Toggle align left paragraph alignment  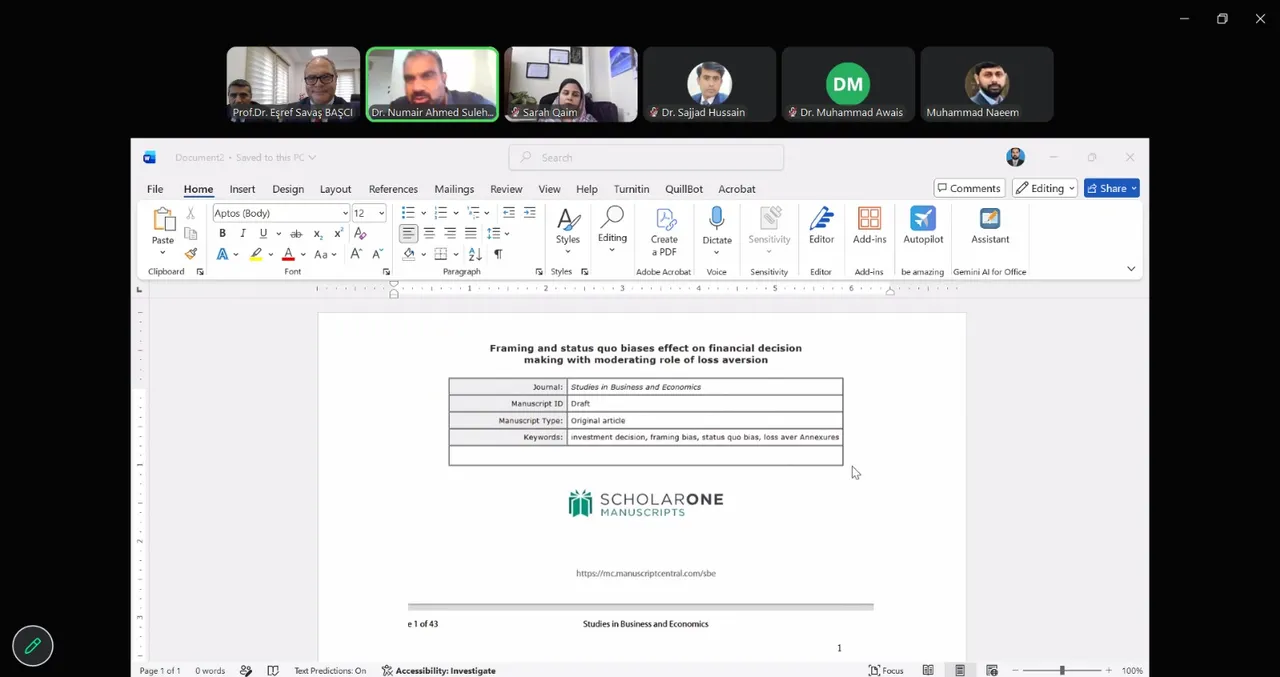tap(409, 233)
